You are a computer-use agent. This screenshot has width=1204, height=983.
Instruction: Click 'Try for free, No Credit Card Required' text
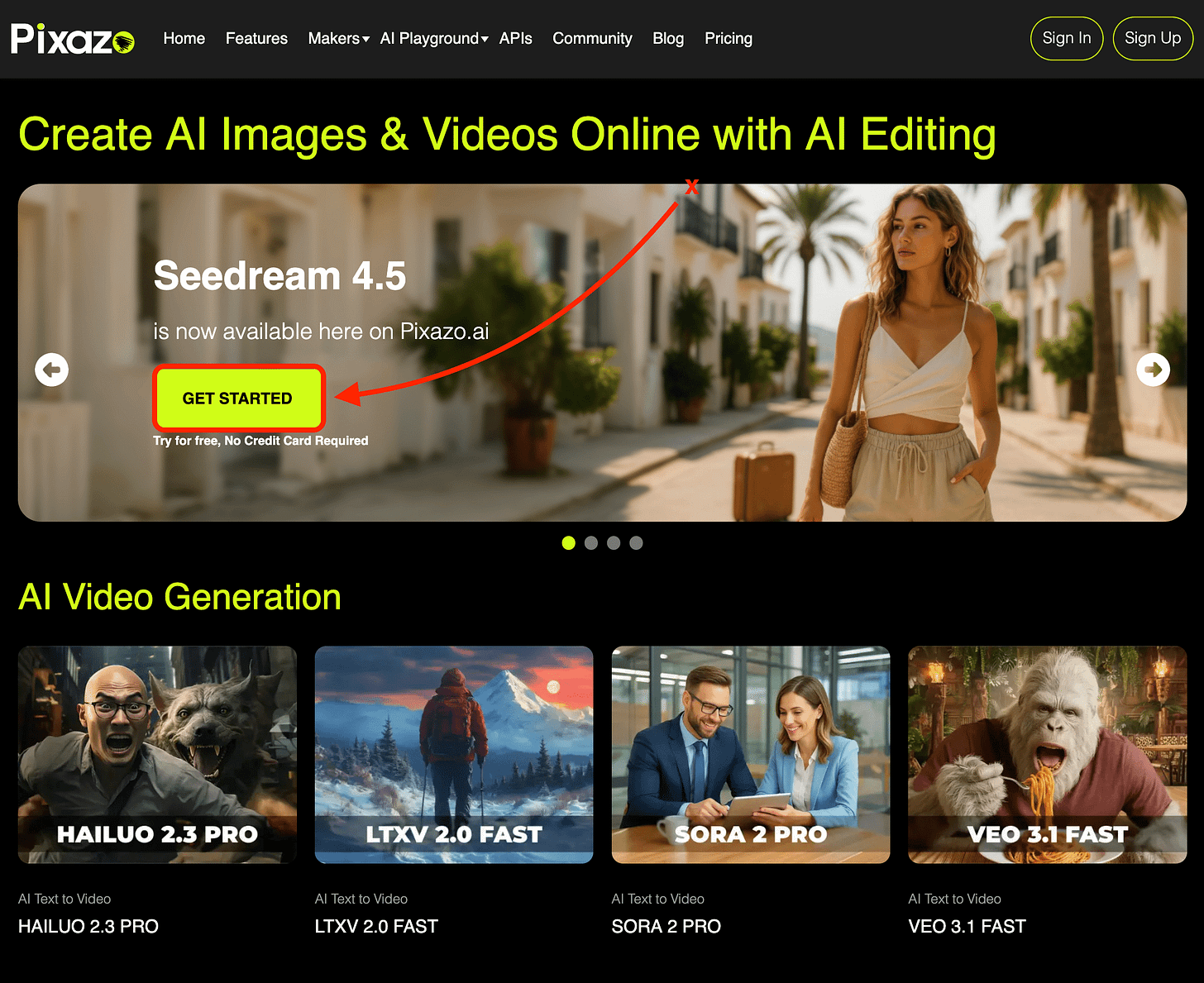[x=260, y=441]
